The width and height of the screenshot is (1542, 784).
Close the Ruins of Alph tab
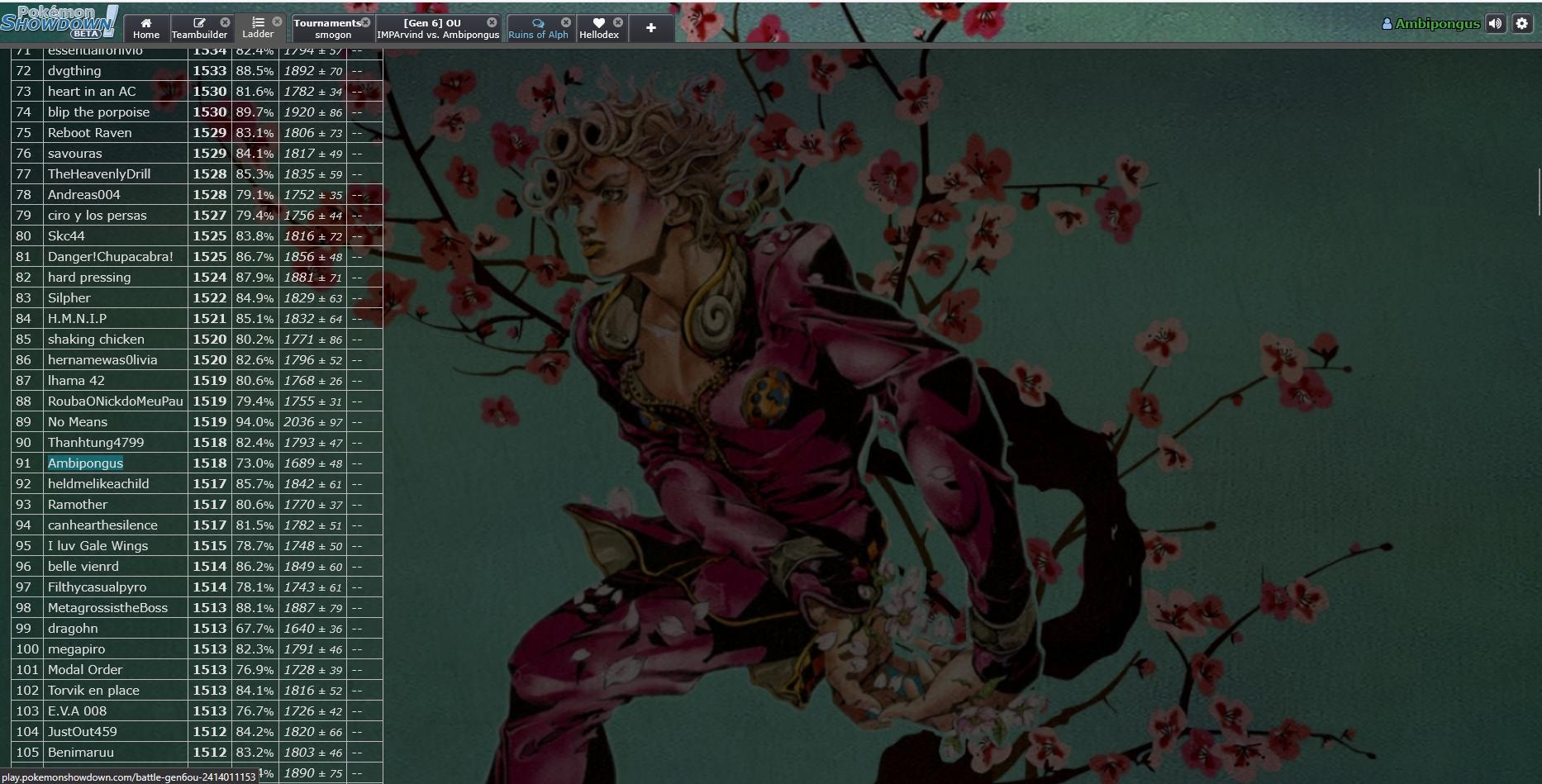[x=565, y=22]
